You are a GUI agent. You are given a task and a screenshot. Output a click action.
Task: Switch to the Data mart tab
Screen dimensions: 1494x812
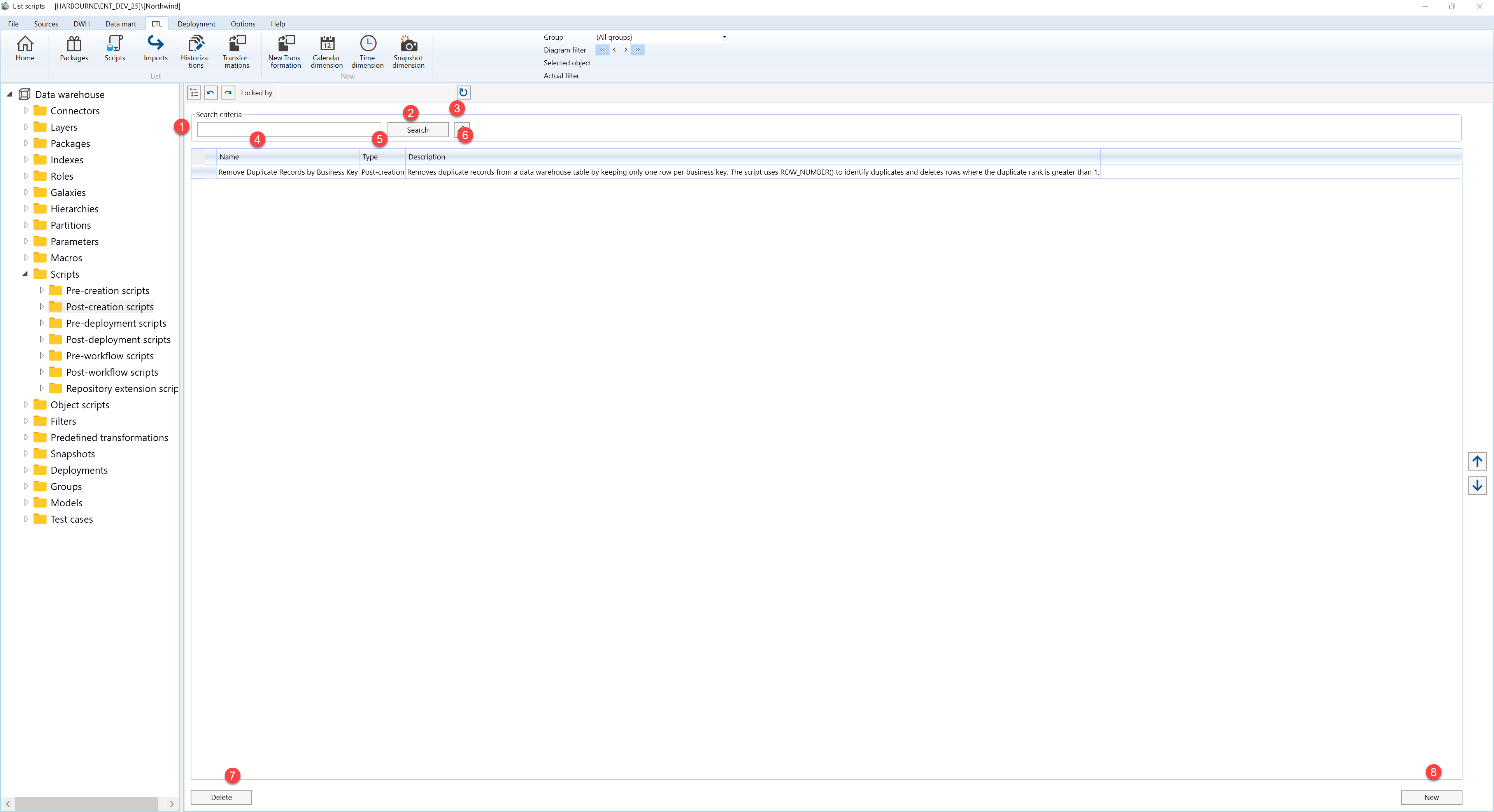(121, 24)
